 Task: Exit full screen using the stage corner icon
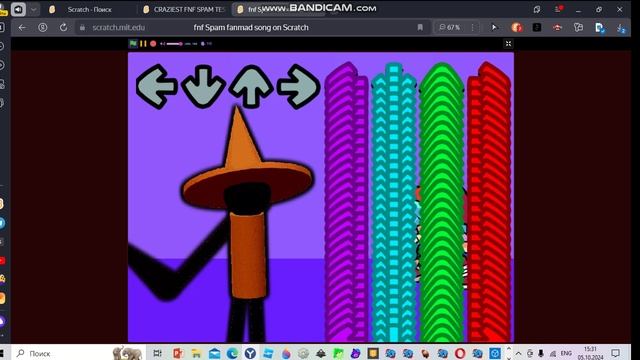point(508,44)
